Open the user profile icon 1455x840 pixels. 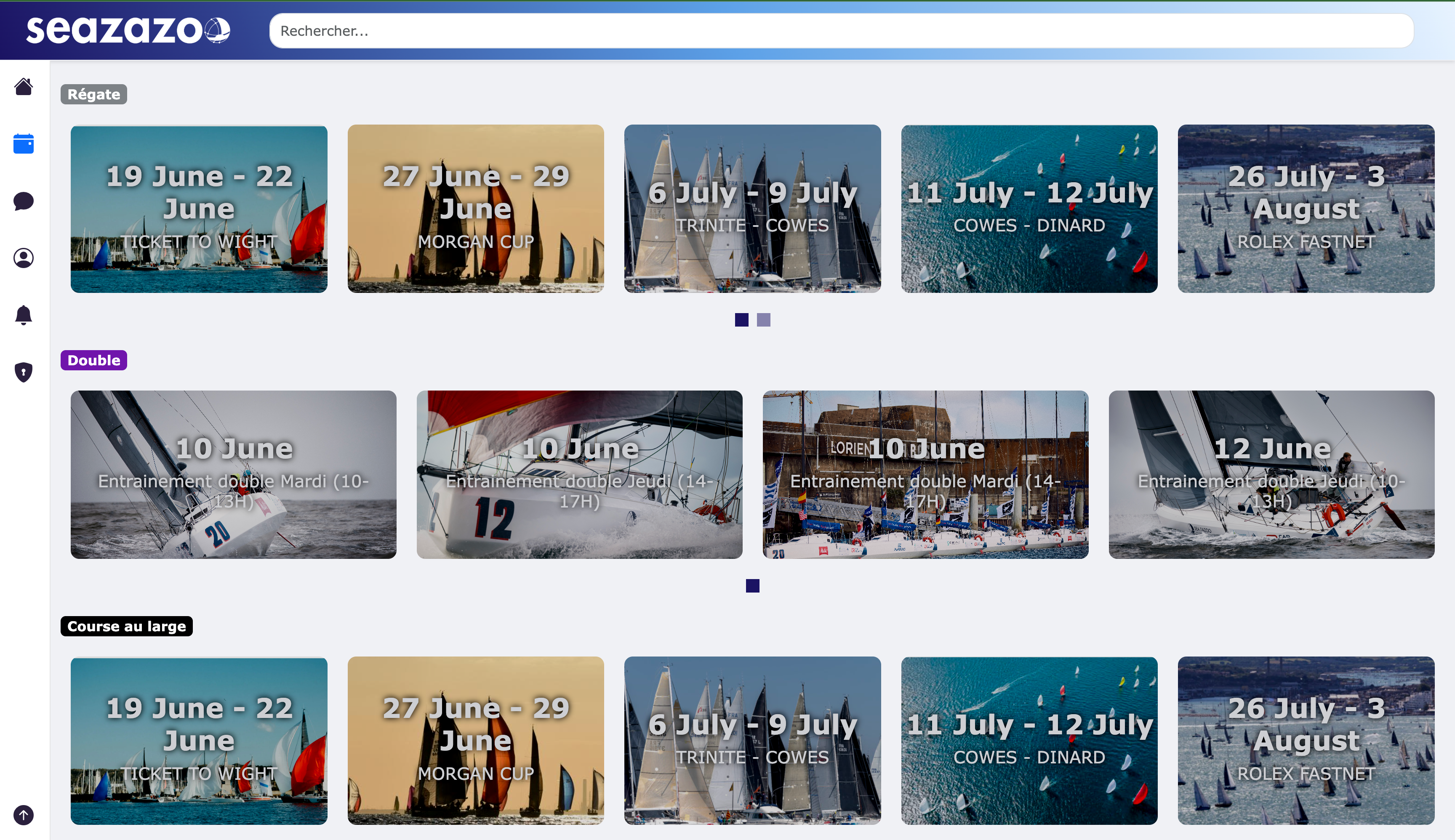23,258
